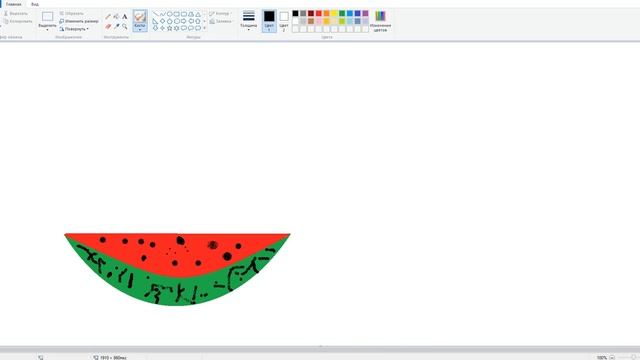The image size is (640, 360).
Task: Click the 100% zoom level text
Action: click(602, 358)
